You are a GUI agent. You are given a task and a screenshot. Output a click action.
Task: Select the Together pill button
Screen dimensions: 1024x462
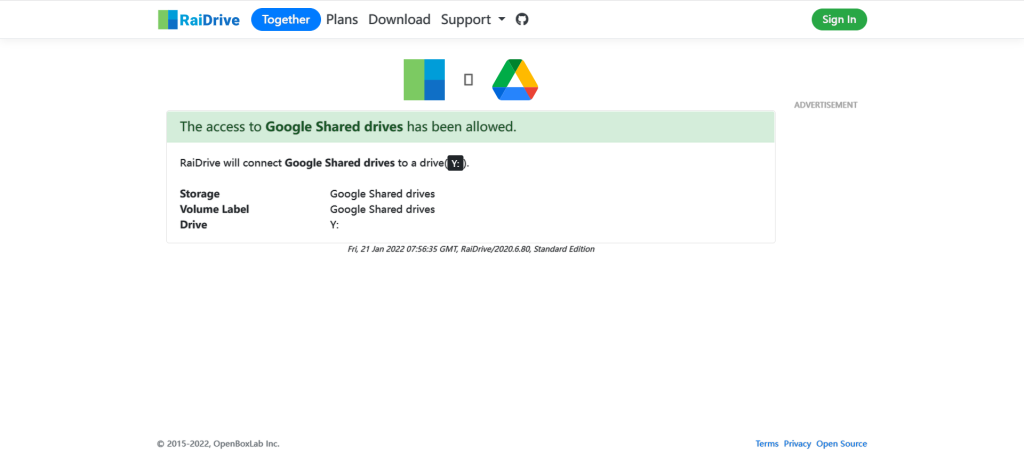coord(286,20)
